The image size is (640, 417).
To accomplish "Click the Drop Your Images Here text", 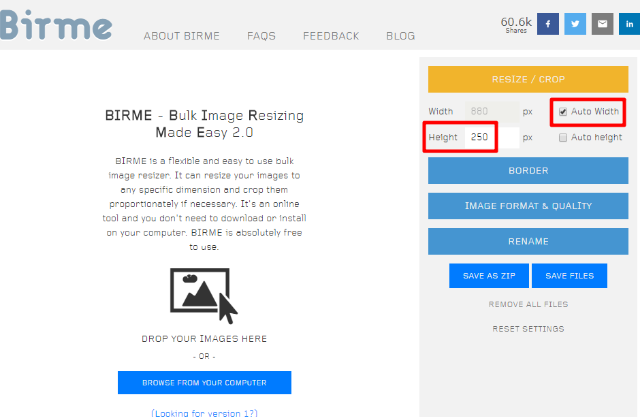I will pyautogui.click(x=204, y=339).
